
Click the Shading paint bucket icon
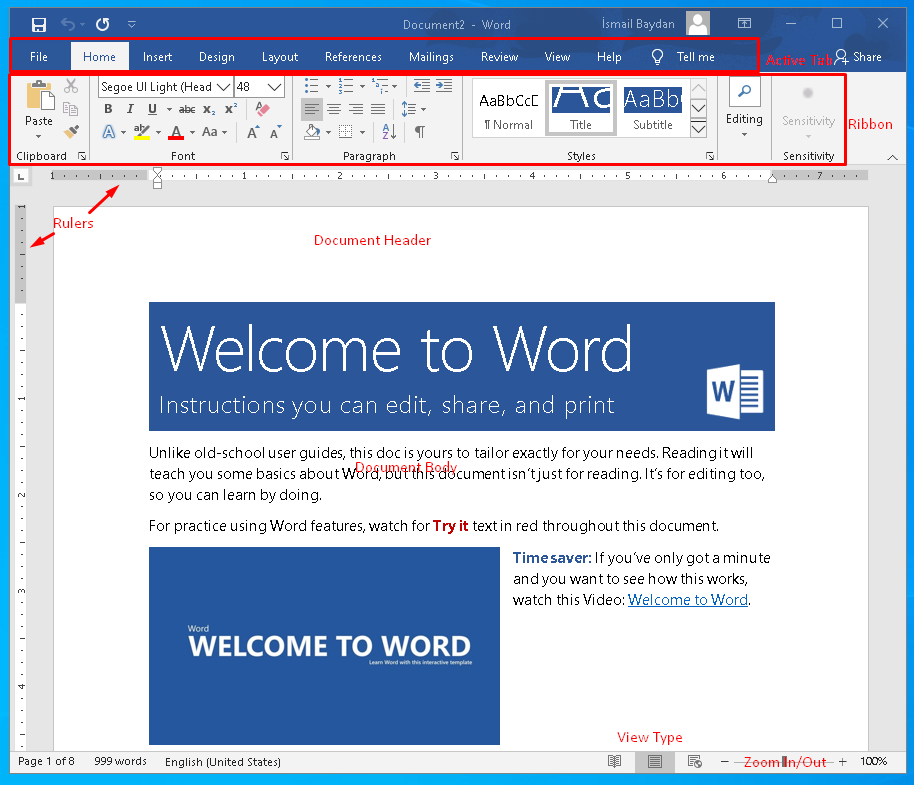pyautogui.click(x=312, y=132)
